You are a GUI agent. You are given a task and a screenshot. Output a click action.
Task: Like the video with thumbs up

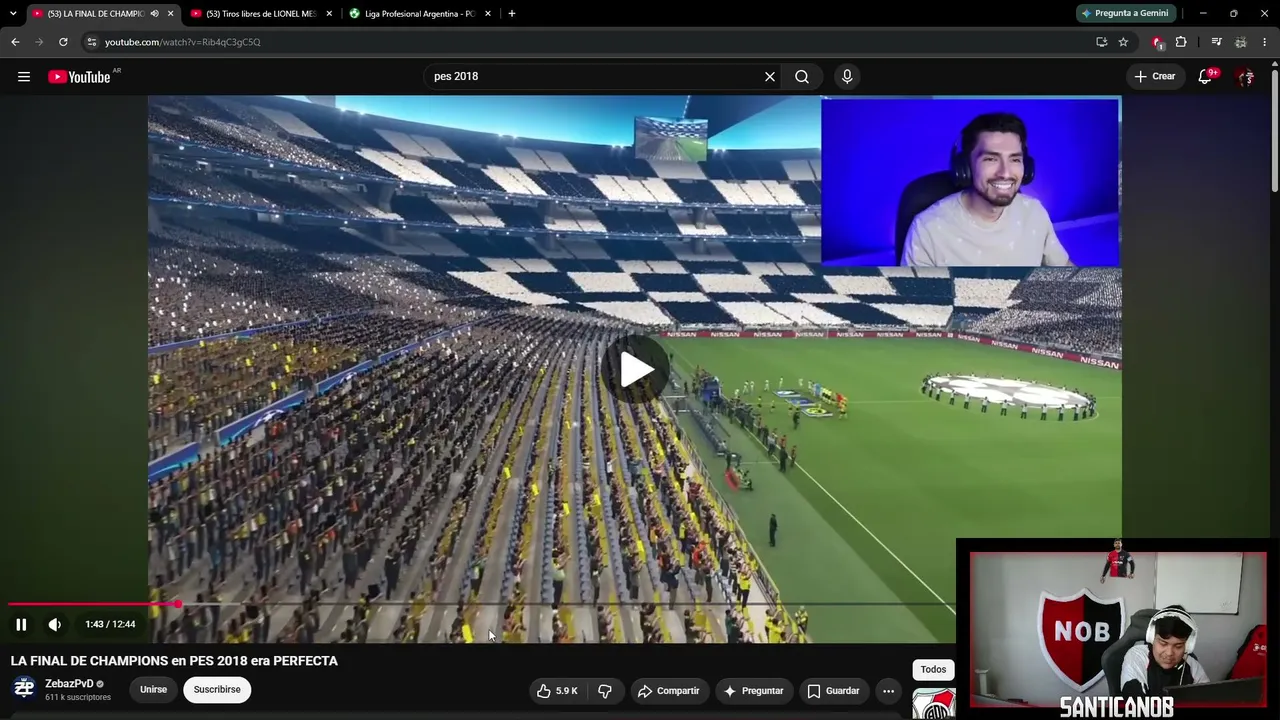point(557,691)
